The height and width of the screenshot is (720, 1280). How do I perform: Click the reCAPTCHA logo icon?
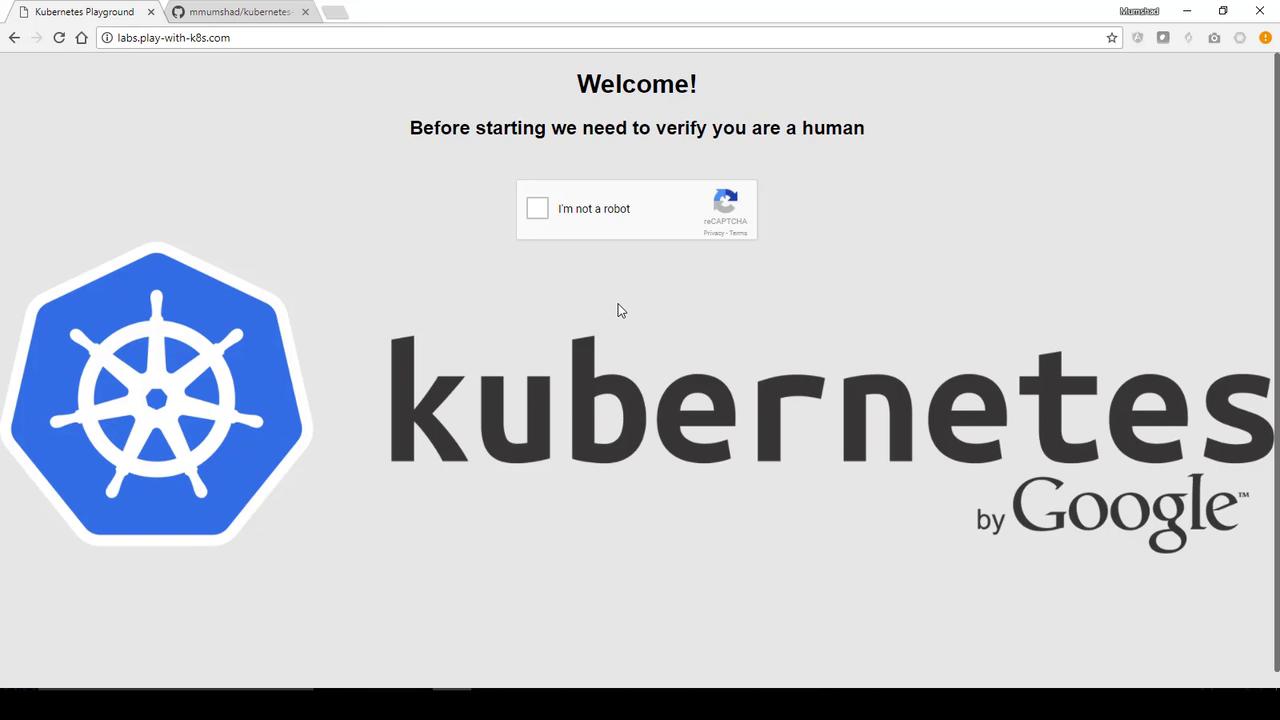coord(726,200)
